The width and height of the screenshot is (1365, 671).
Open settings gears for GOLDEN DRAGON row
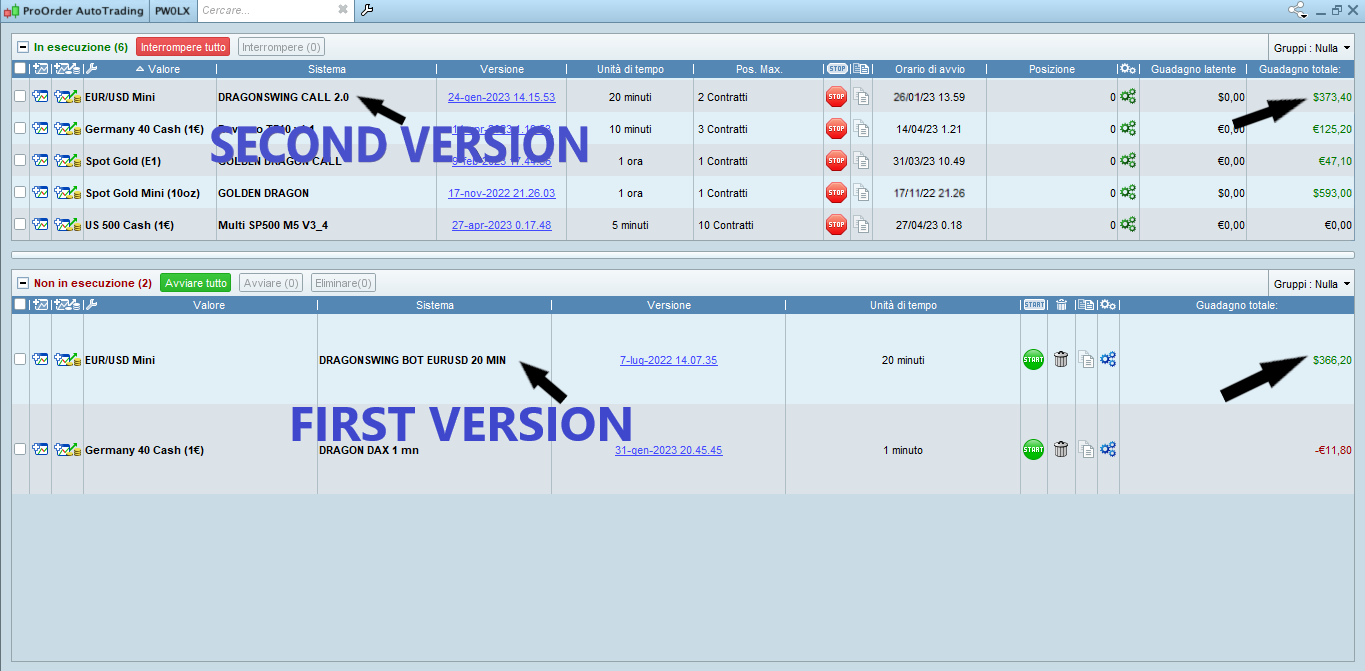point(1128,193)
